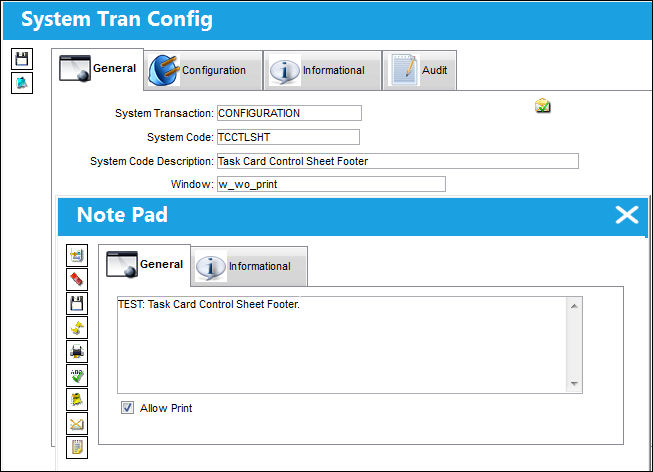The image size is (653, 472).
Task: Click the System Code Description field
Action: [x=398, y=161]
